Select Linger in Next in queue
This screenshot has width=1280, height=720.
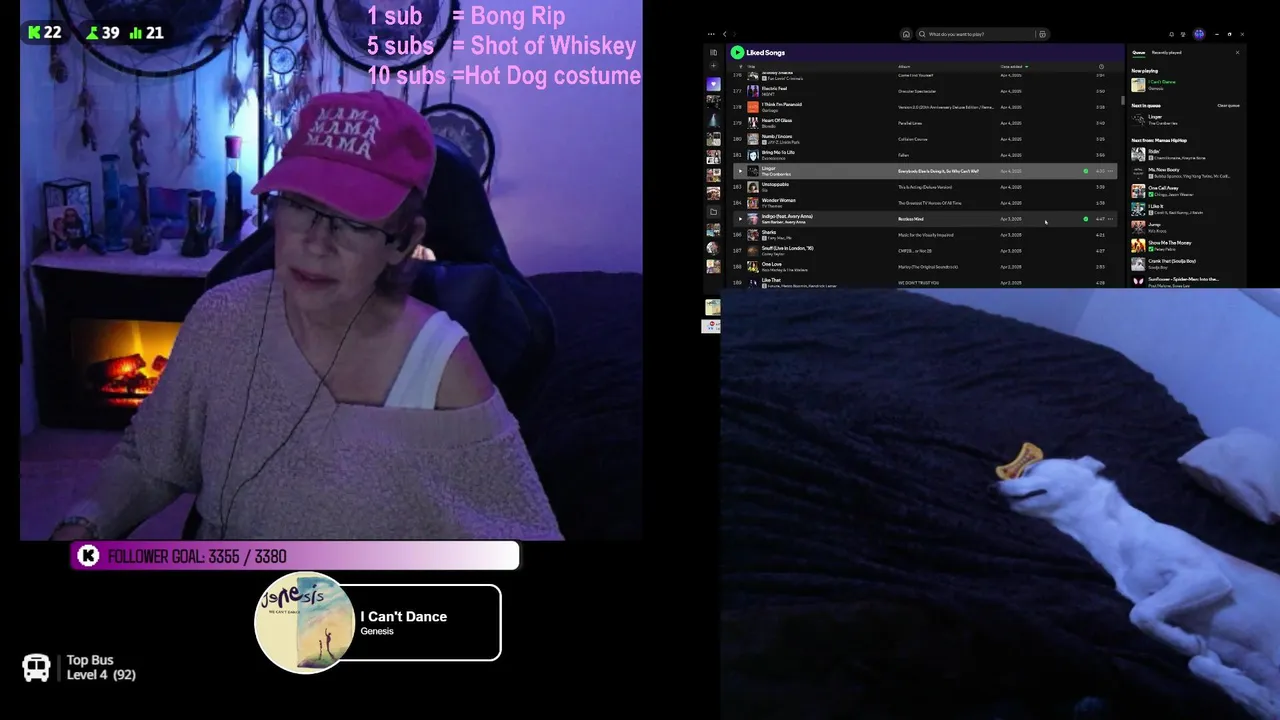(1186, 120)
